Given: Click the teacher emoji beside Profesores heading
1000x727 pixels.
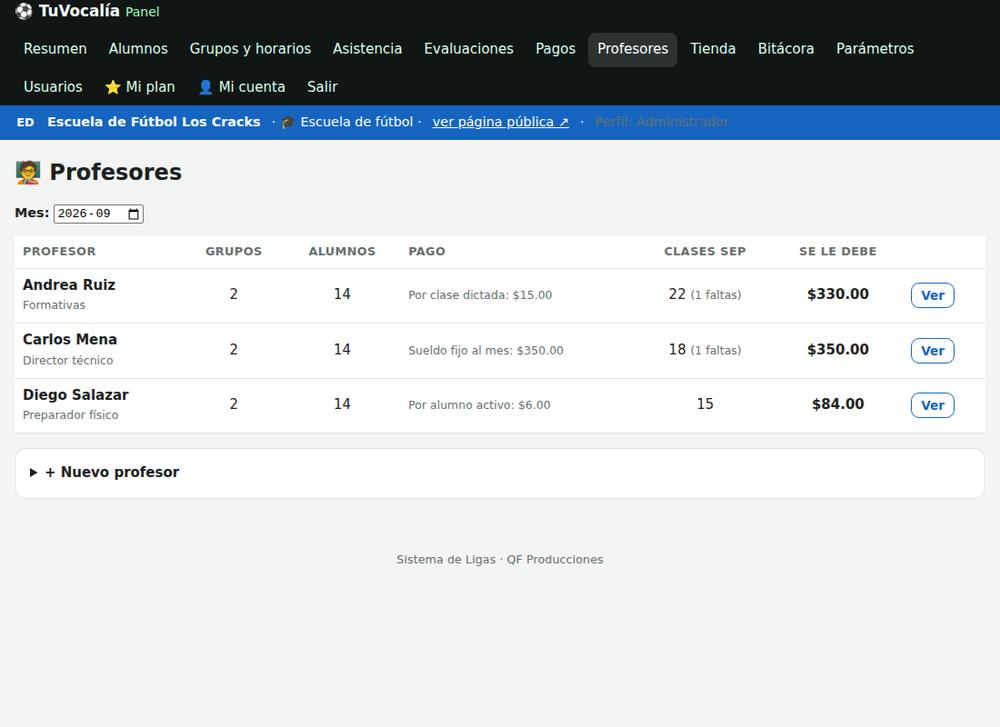Looking at the screenshot, I should pyautogui.click(x=28, y=172).
